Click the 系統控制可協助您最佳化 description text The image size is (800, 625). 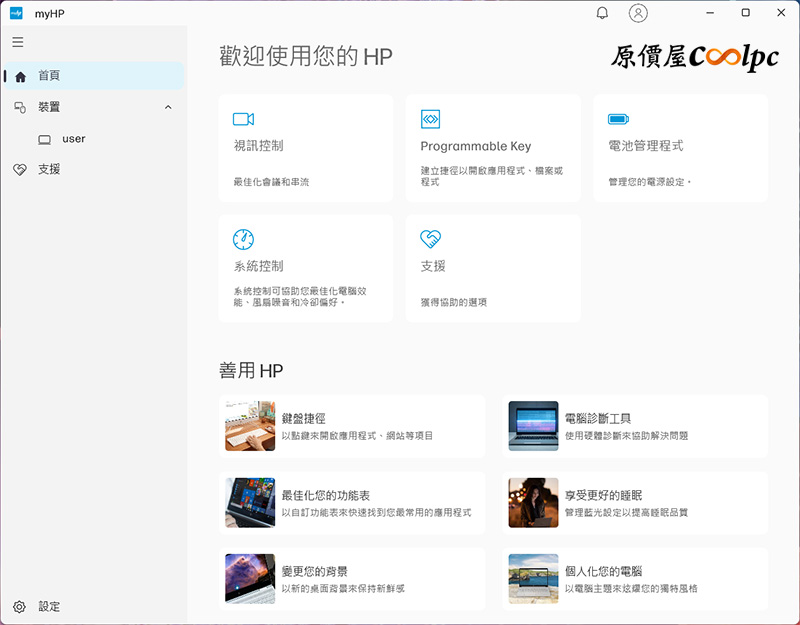point(300,297)
